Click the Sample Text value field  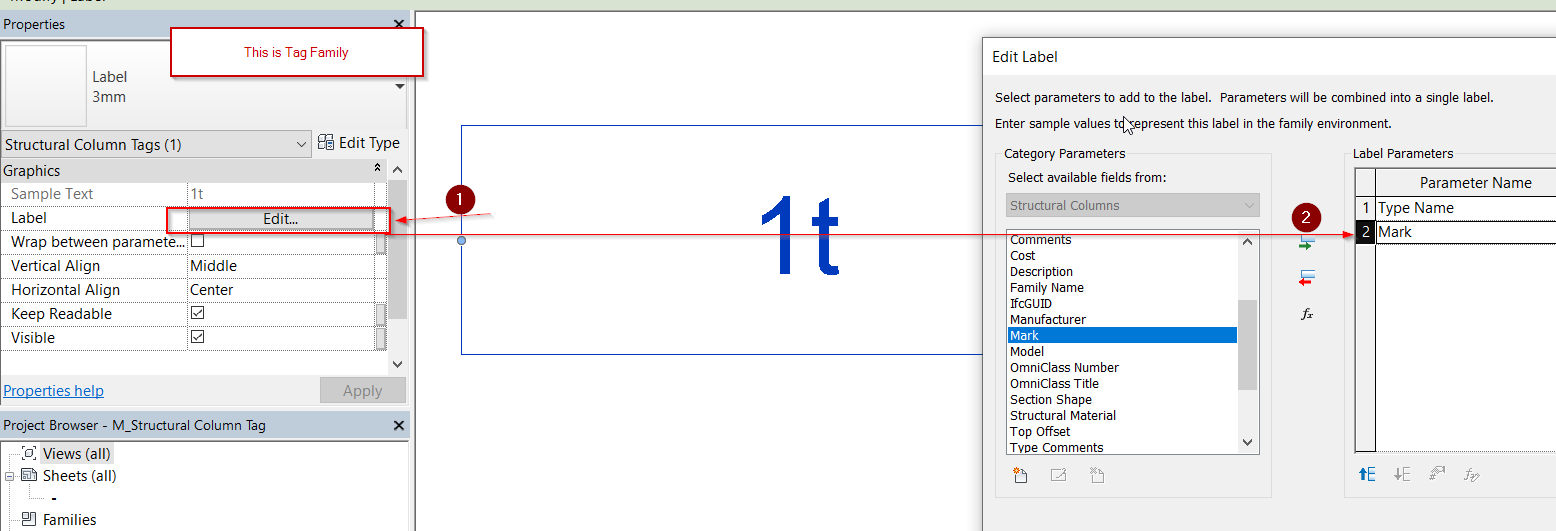[280, 194]
